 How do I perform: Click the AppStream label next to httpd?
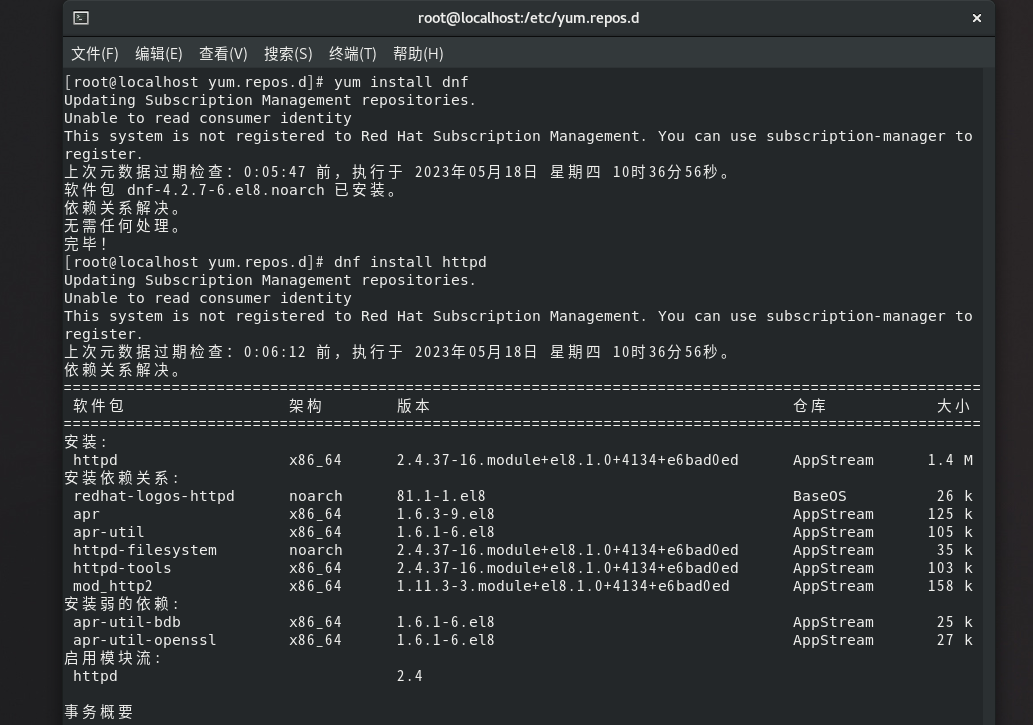point(832,460)
